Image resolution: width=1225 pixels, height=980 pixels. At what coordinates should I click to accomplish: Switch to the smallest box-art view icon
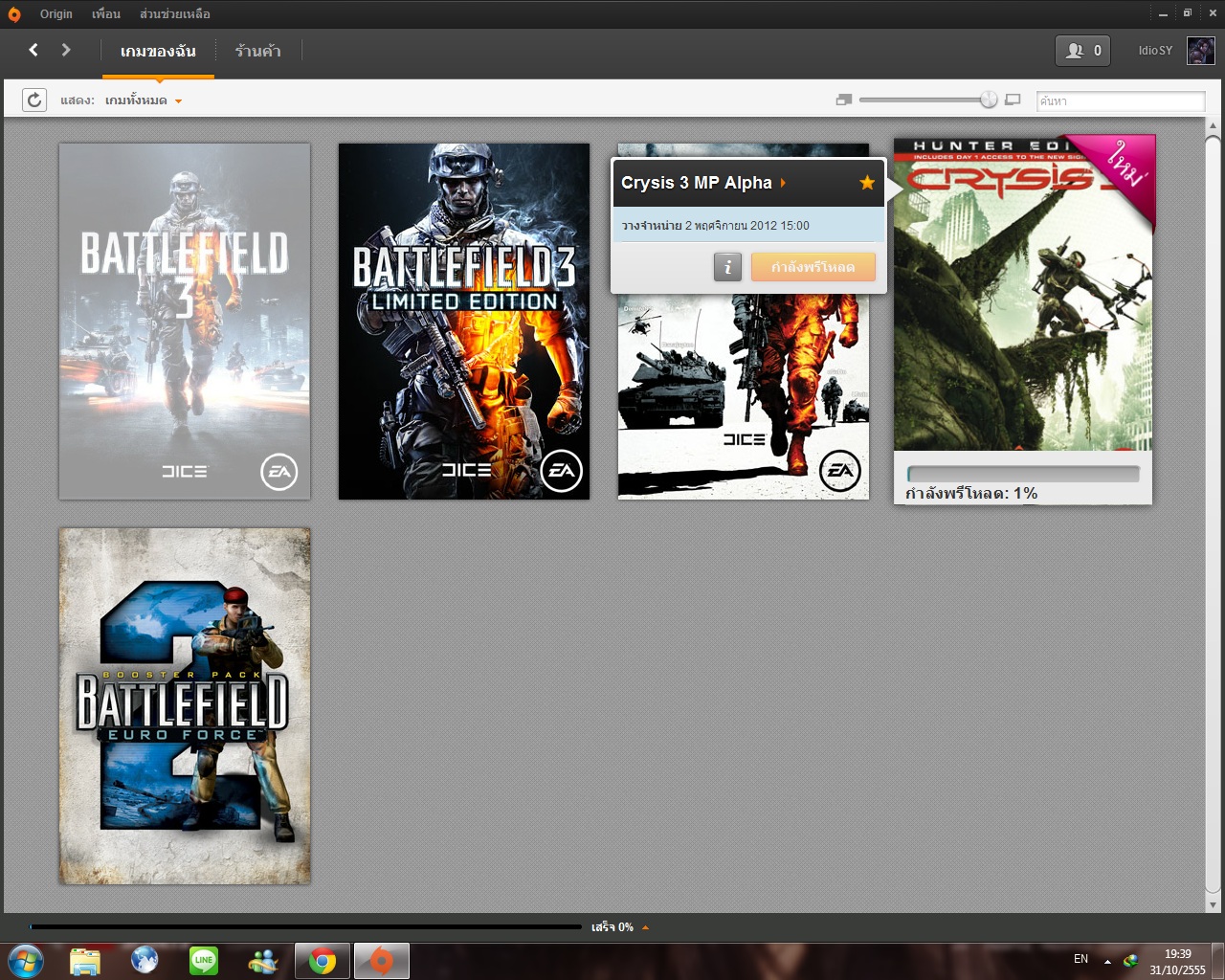click(x=843, y=100)
